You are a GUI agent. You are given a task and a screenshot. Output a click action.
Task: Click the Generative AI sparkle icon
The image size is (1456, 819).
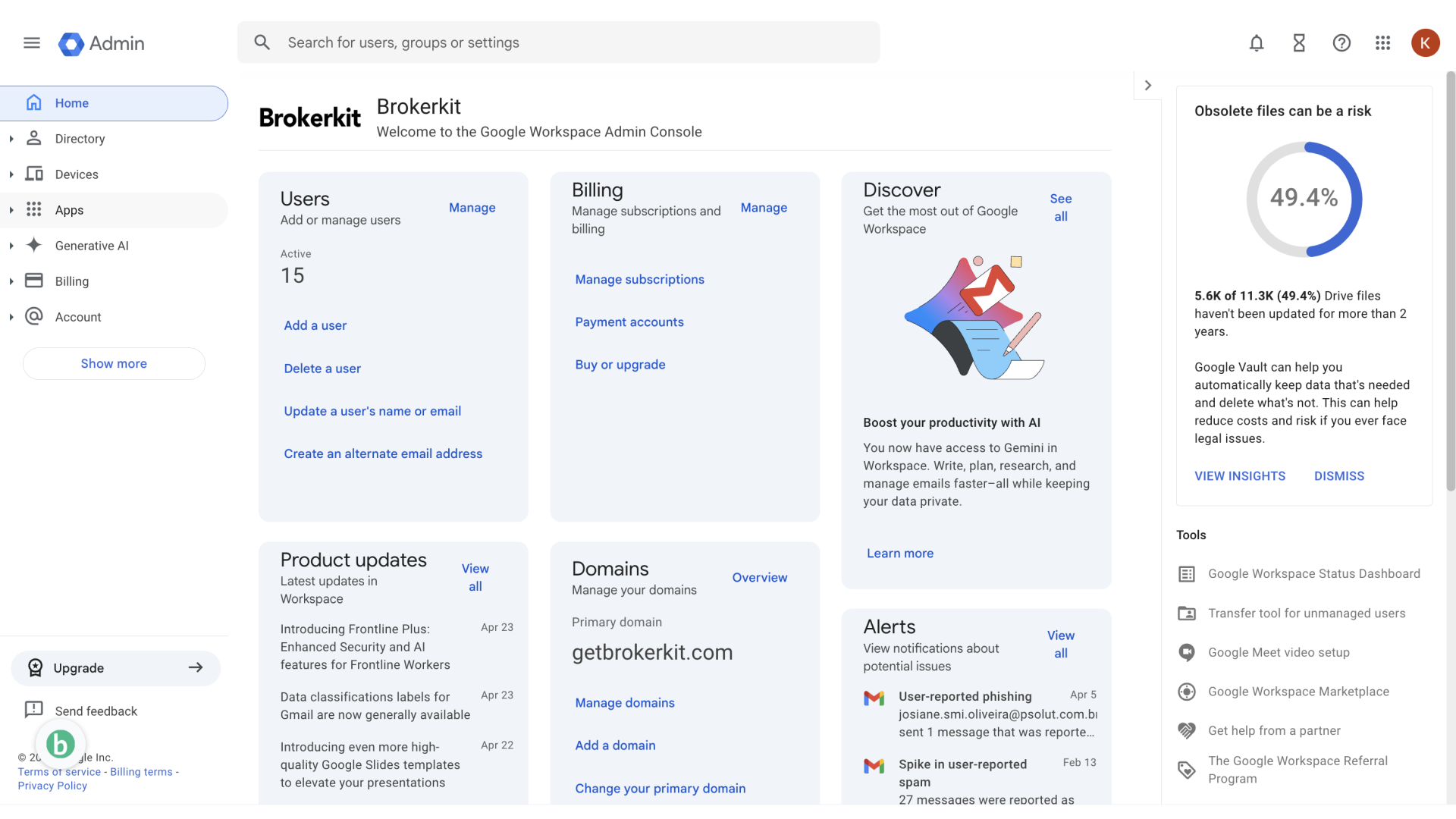click(34, 245)
